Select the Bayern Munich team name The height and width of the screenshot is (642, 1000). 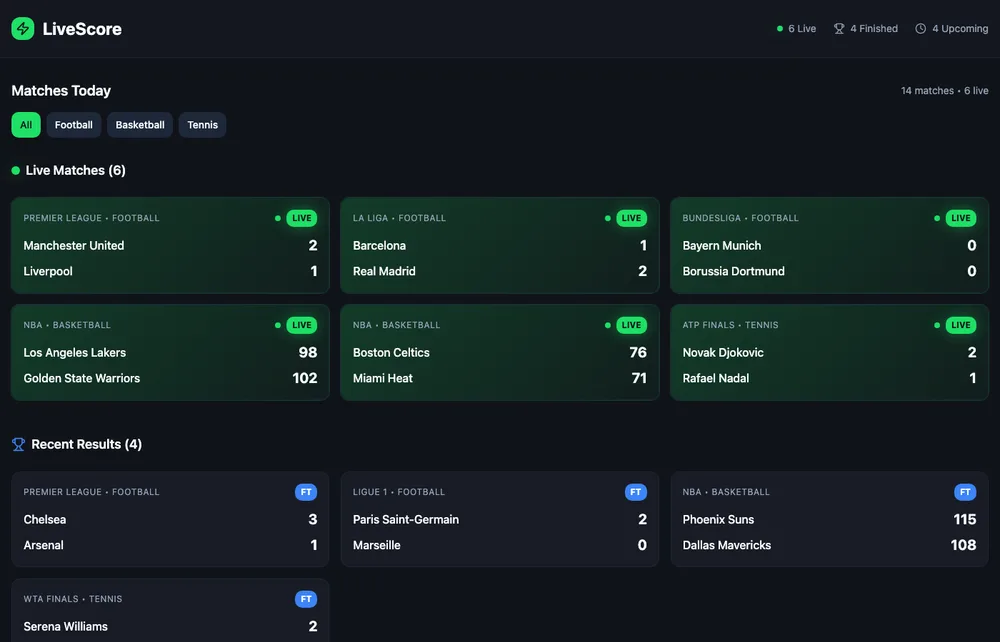click(722, 245)
